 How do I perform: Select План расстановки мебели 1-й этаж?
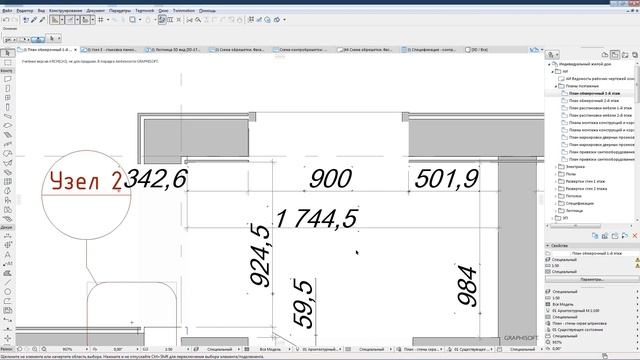[600, 108]
